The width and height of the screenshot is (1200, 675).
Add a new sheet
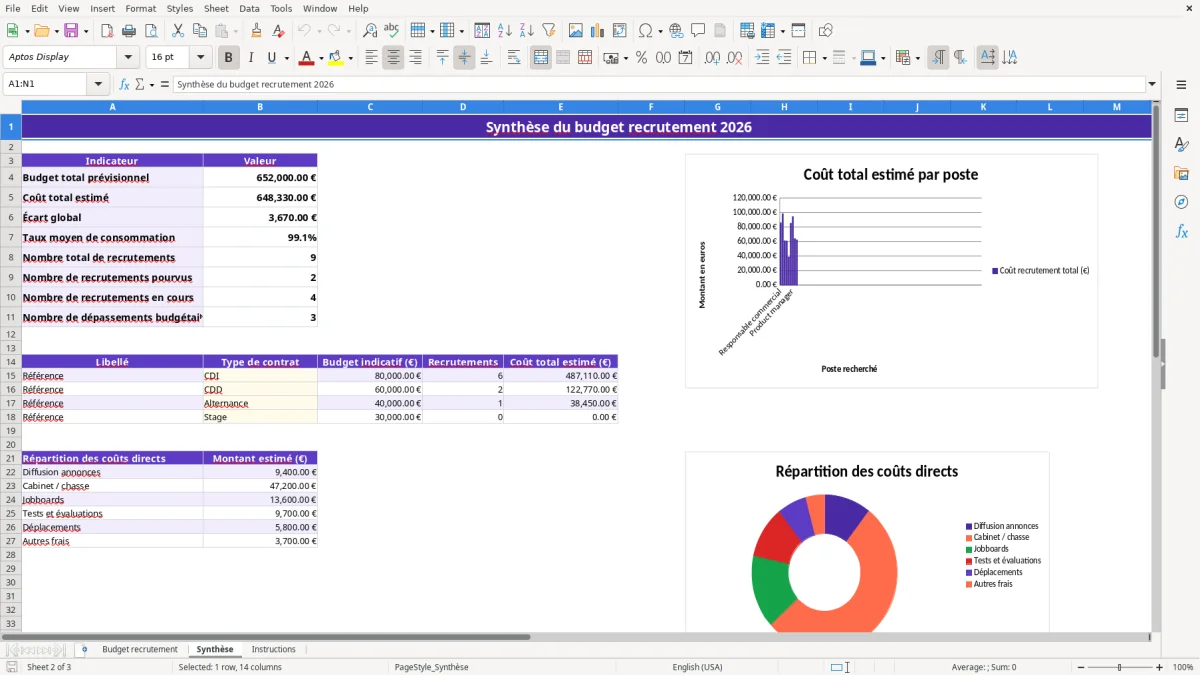[84, 649]
